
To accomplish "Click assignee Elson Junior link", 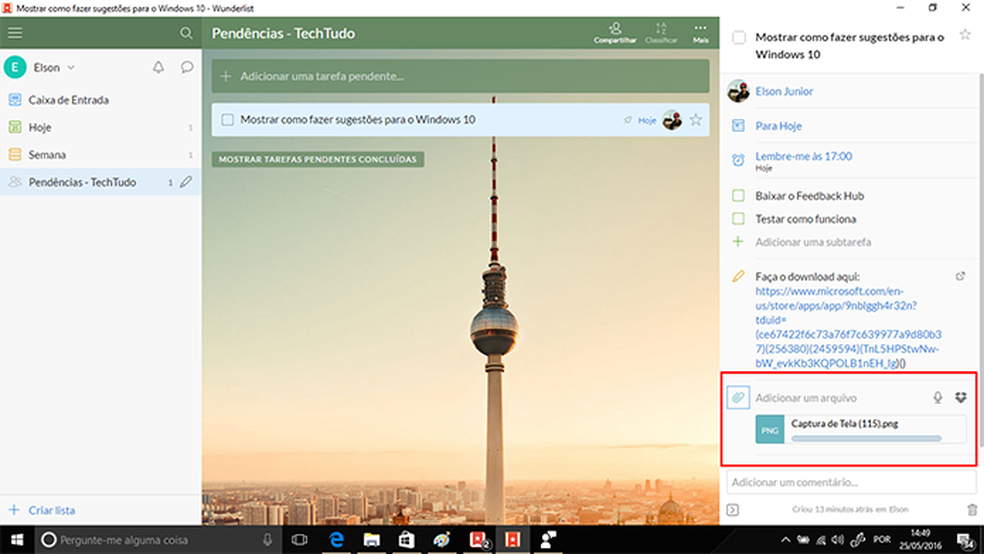I will coord(784,92).
